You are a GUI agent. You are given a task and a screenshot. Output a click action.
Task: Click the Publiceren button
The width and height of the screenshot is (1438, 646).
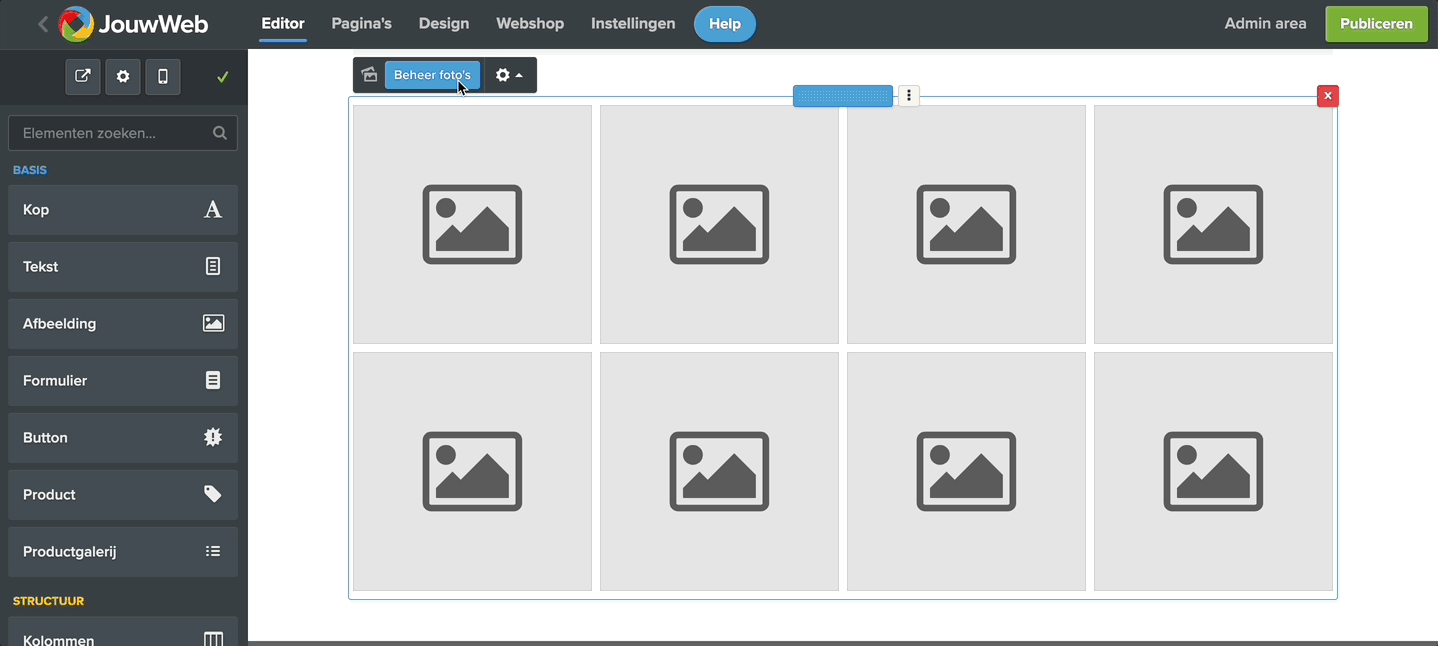(x=1376, y=24)
